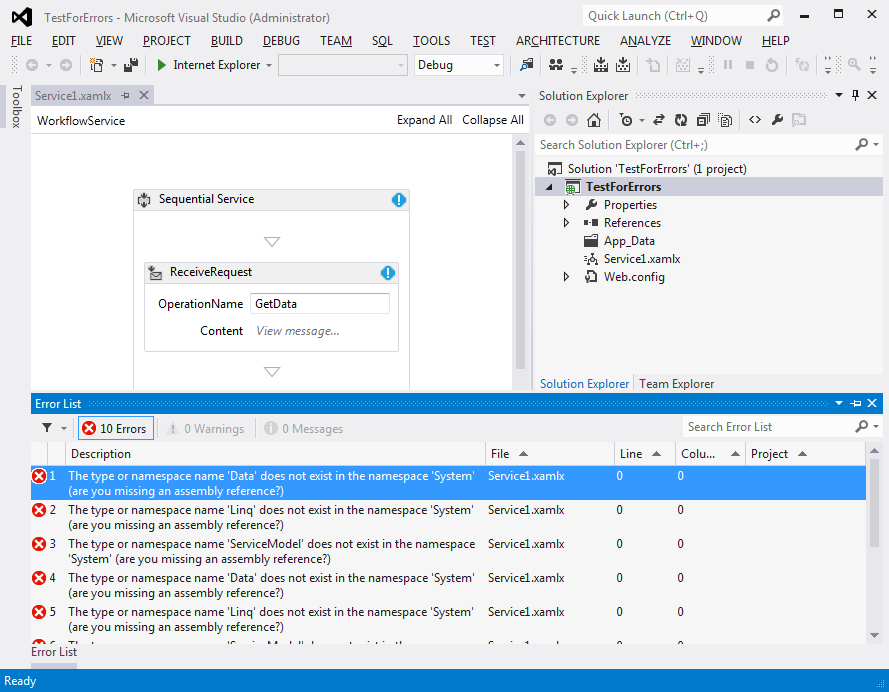Click Collapse All in workflow designer

point(493,120)
